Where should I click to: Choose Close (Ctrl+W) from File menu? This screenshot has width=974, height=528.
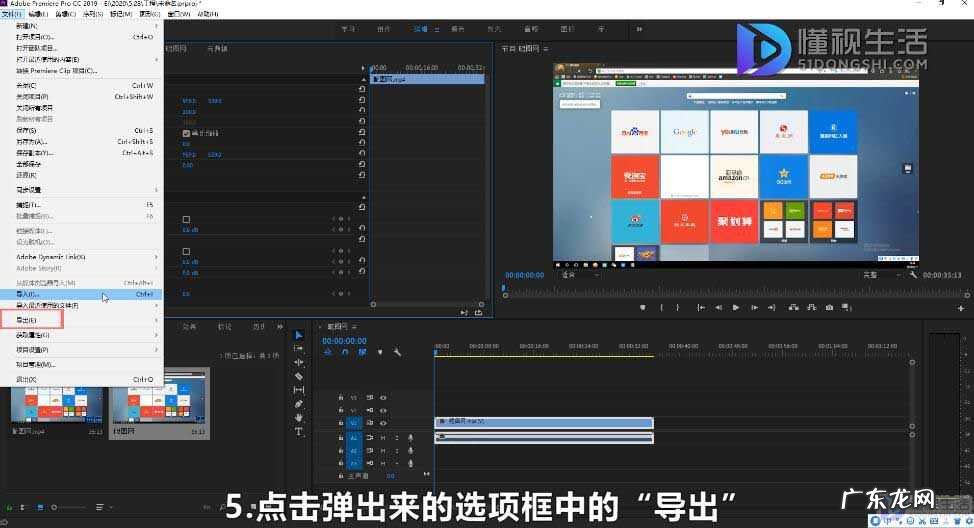tap(81, 85)
